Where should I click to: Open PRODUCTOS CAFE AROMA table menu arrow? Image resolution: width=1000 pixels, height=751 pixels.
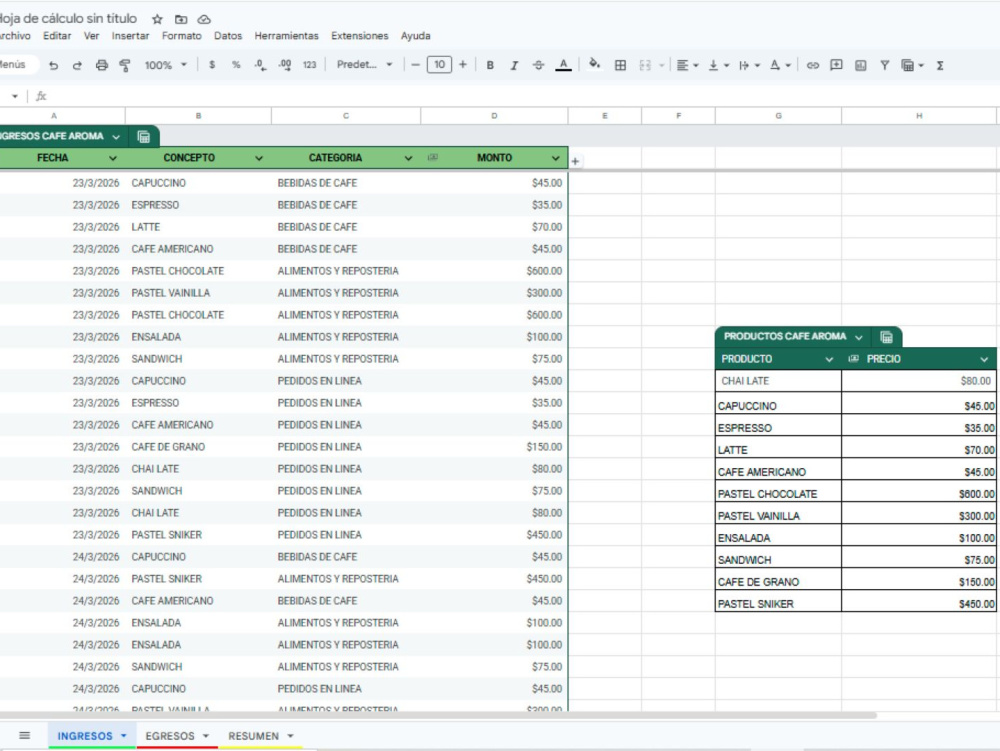[858, 337]
